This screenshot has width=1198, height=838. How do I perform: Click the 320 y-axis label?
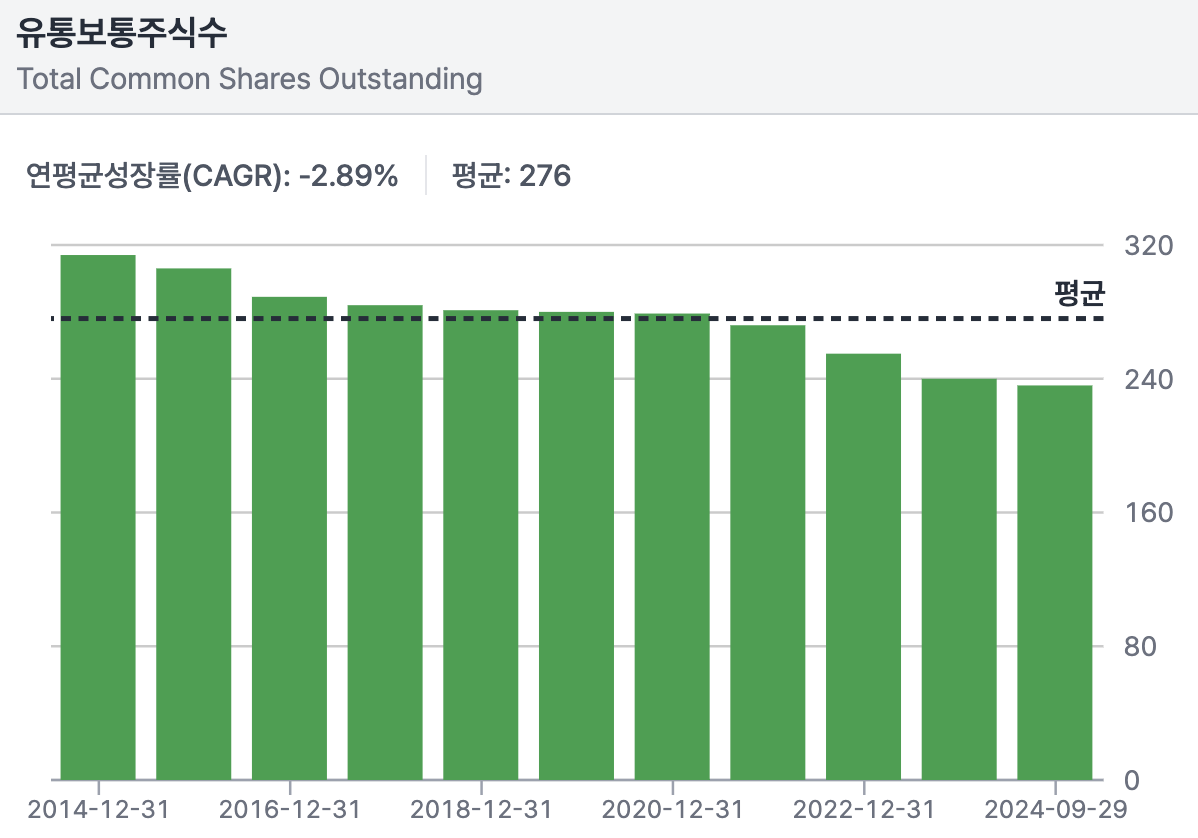pos(1147,246)
